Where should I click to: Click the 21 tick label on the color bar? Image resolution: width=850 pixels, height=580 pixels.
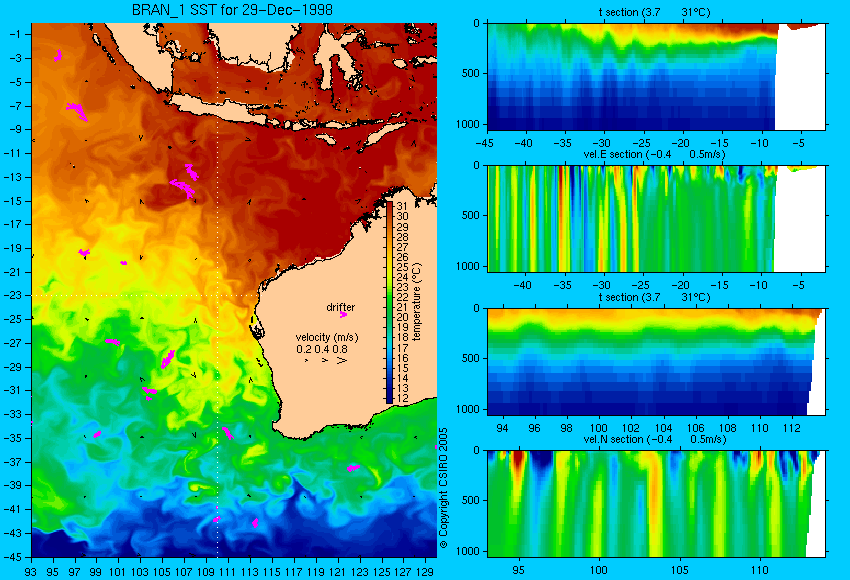click(402, 307)
